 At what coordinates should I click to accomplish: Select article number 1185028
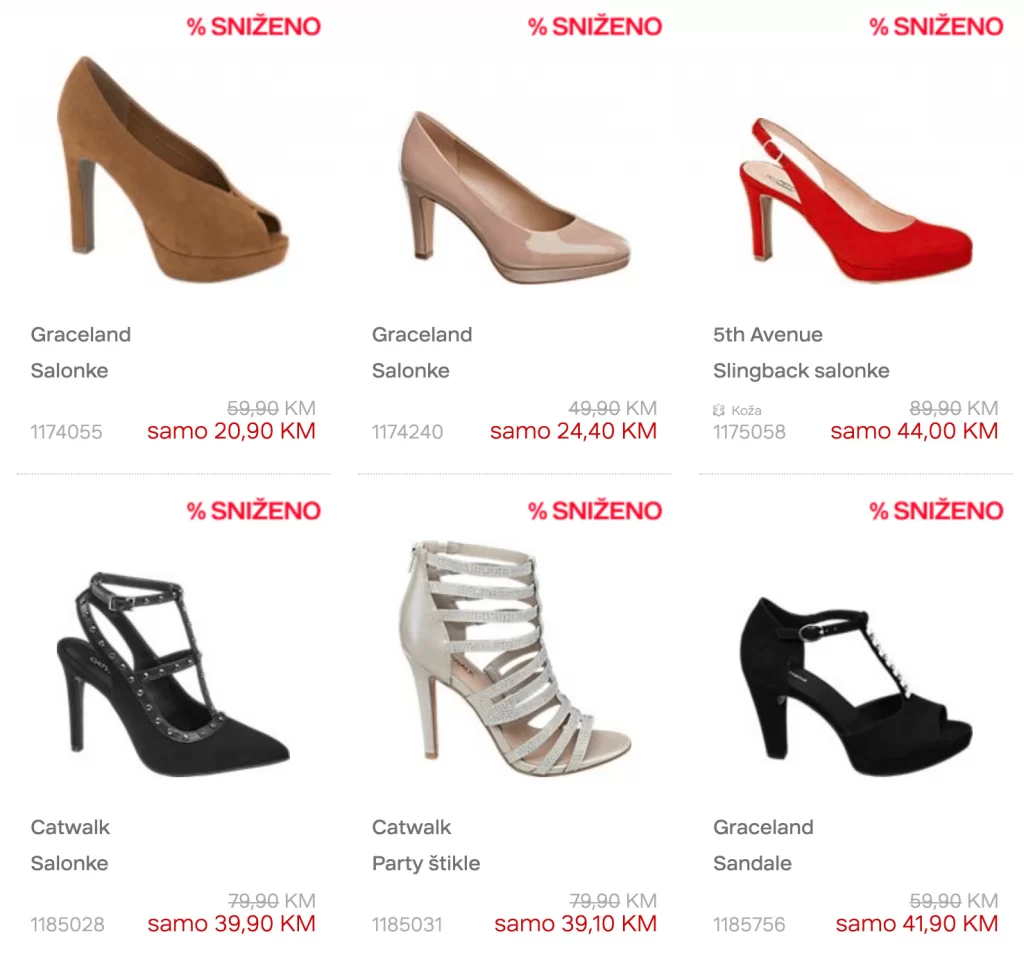tap(67, 924)
